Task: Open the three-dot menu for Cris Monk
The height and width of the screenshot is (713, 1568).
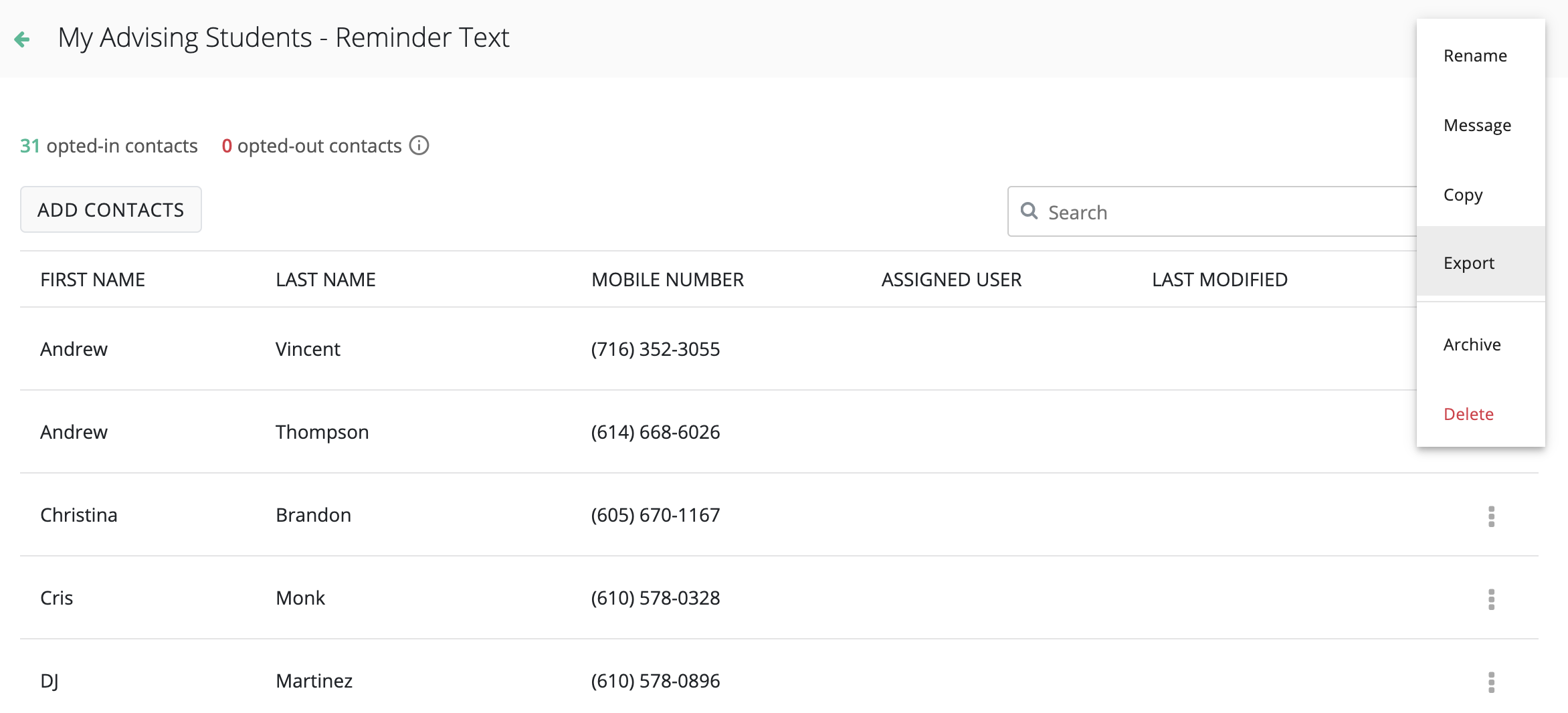Action: click(1491, 599)
